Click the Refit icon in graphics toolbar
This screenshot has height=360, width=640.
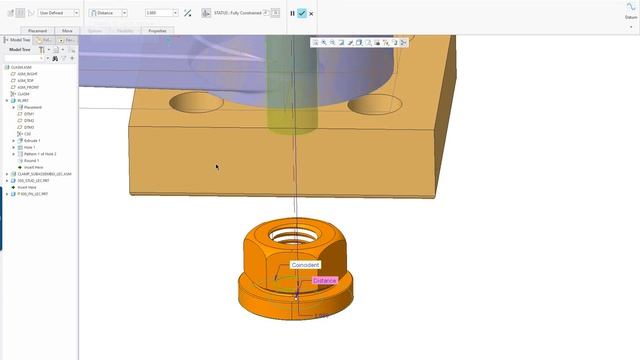315,42
